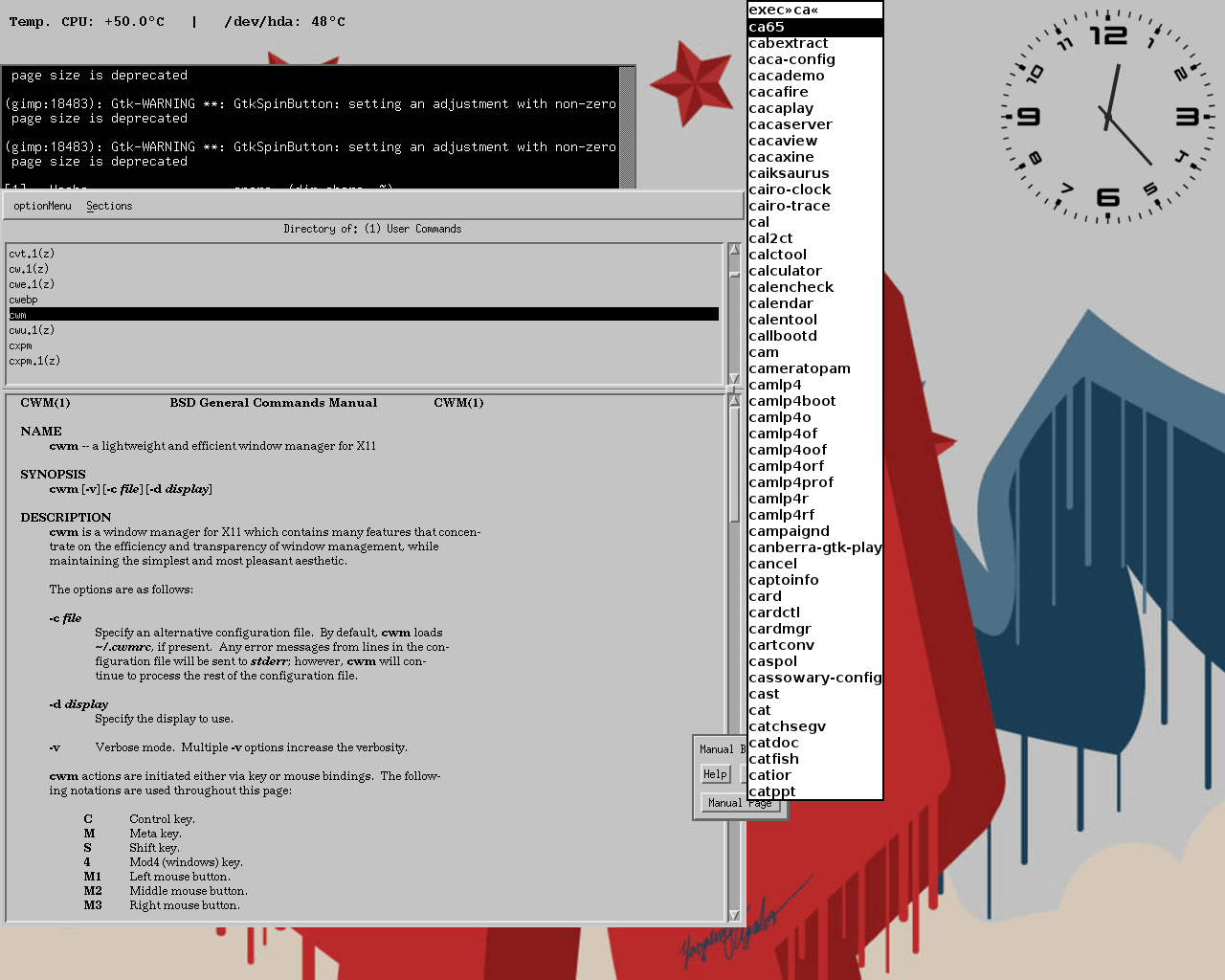This screenshot has height=980, width=1225.
Task: Click the exec search input field
Action: click(813, 10)
